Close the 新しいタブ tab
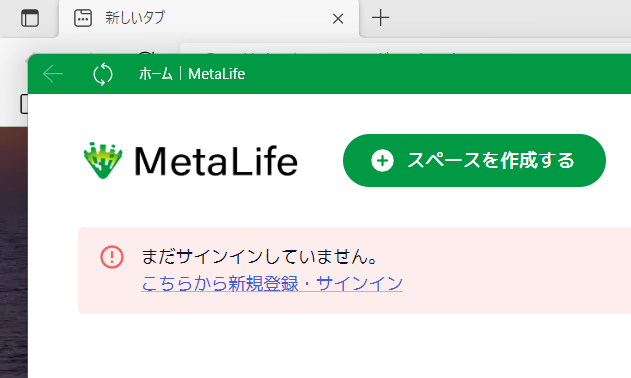Screen dimensions: 631x378 [x=338, y=19]
